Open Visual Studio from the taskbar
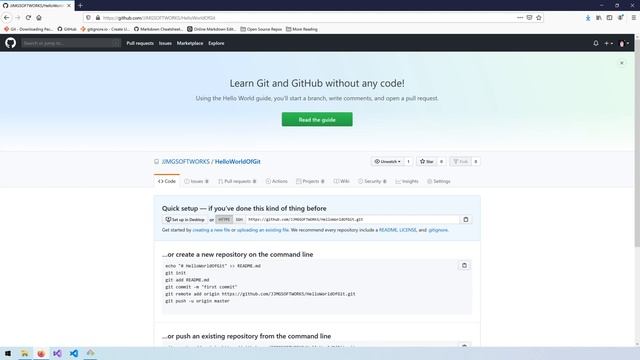This screenshot has height=360, width=640. click(57, 353)
